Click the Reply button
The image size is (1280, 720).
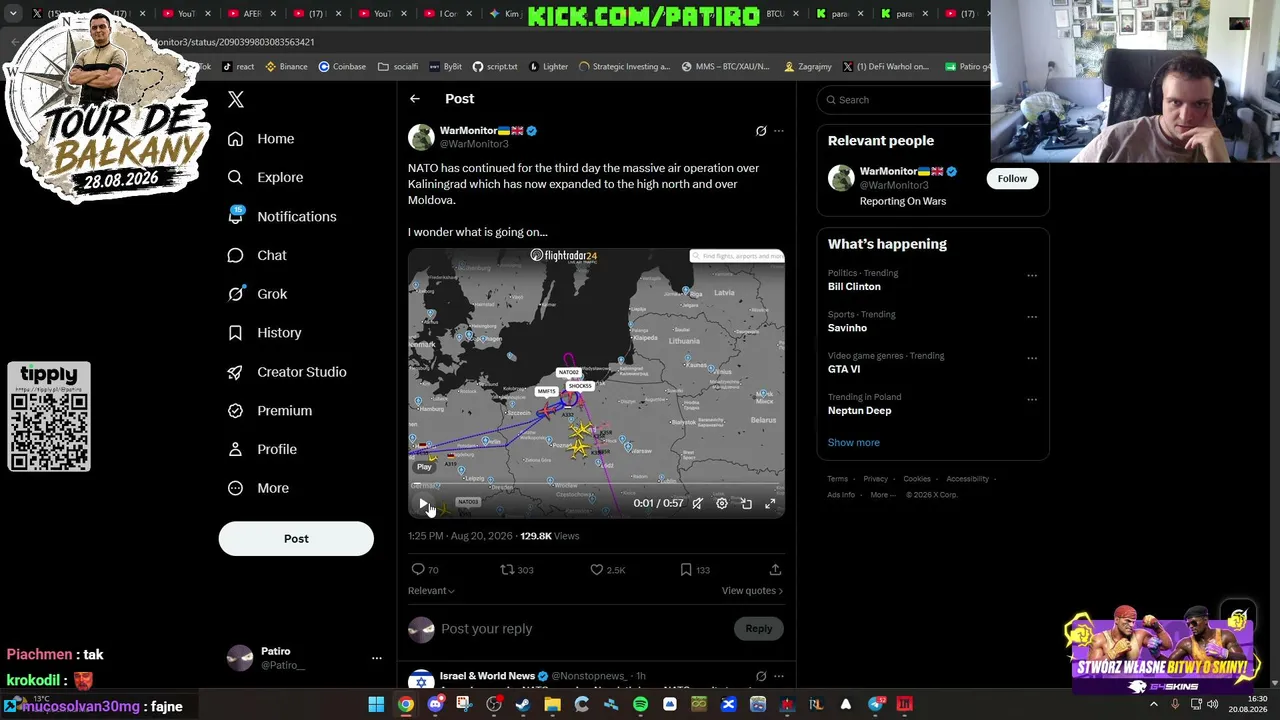pos(759,629)
